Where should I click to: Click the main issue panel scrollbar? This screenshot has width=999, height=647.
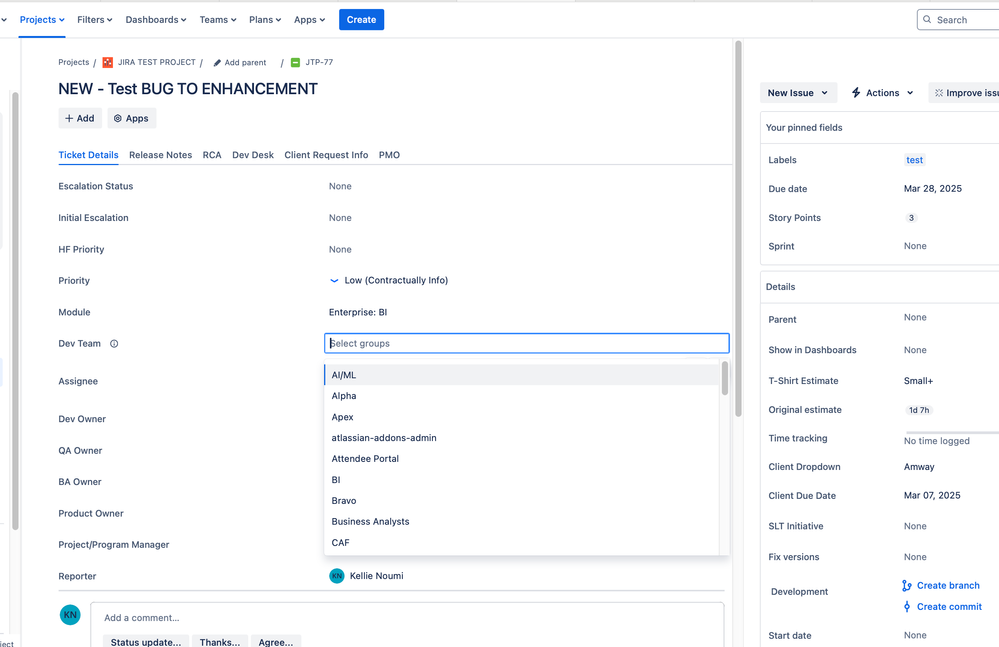pos(738,229)
